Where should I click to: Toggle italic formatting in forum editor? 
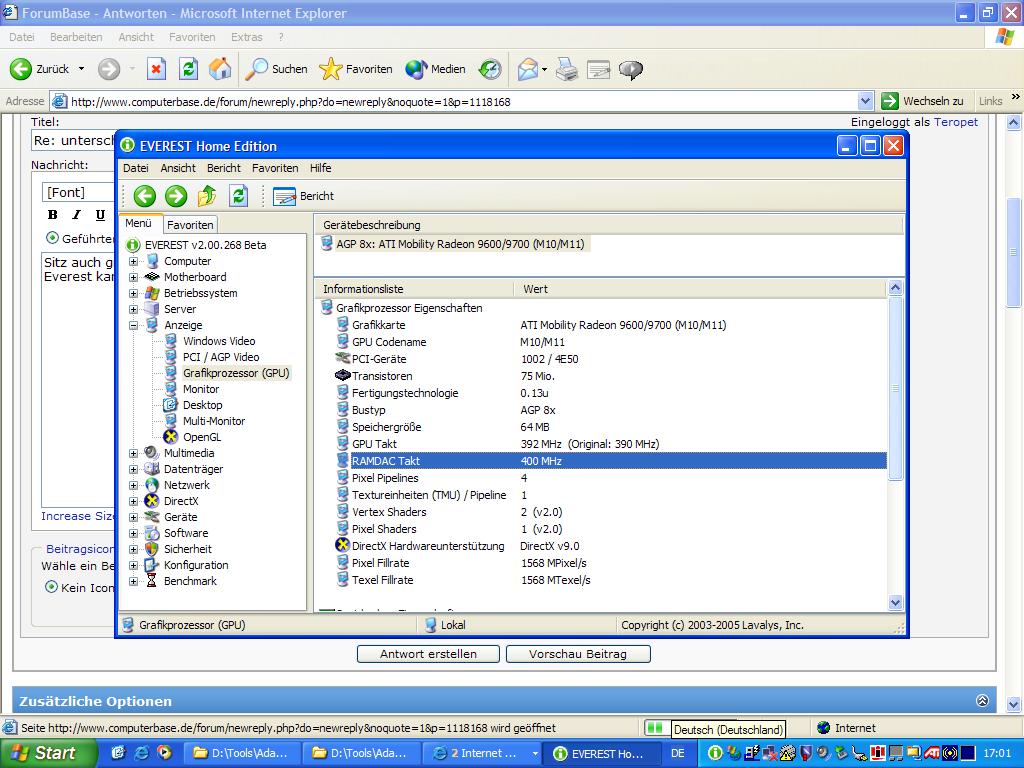point(77,215)
